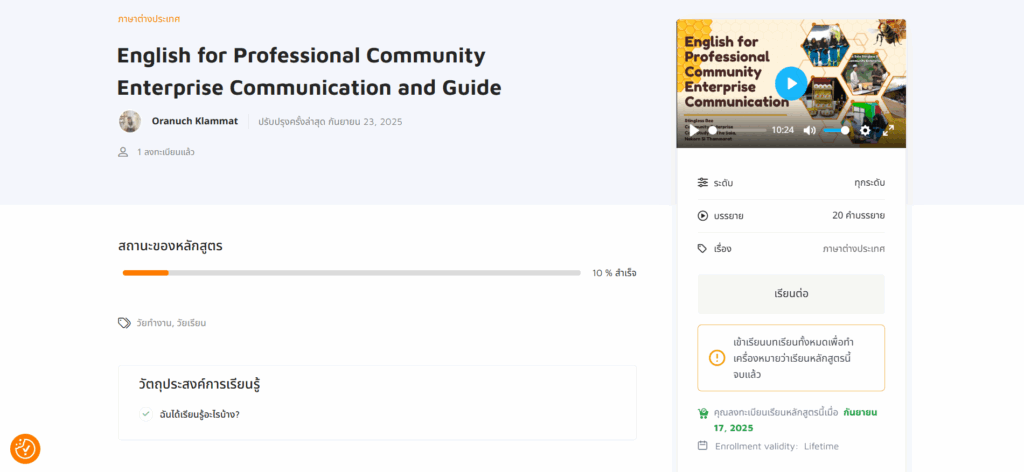Click the tag icon beside วัยทำงาน
Image resolution: width=1024 pixels, height=472 pixels.
(124, 323)
